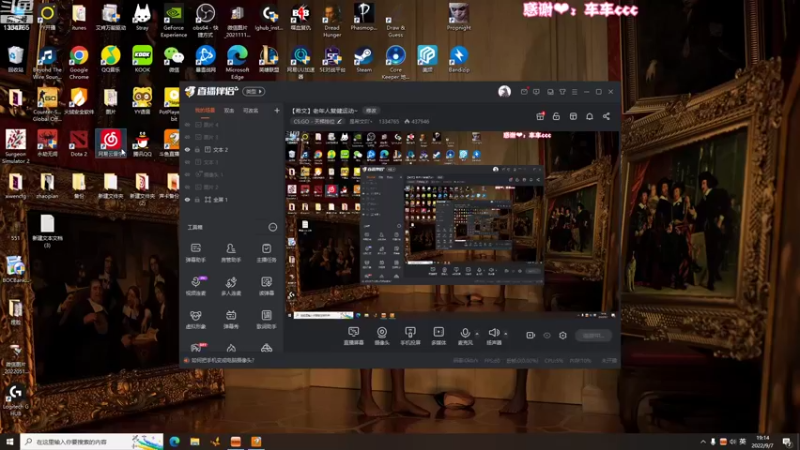Open the 主播任务 tool

[x=266, y=253]
